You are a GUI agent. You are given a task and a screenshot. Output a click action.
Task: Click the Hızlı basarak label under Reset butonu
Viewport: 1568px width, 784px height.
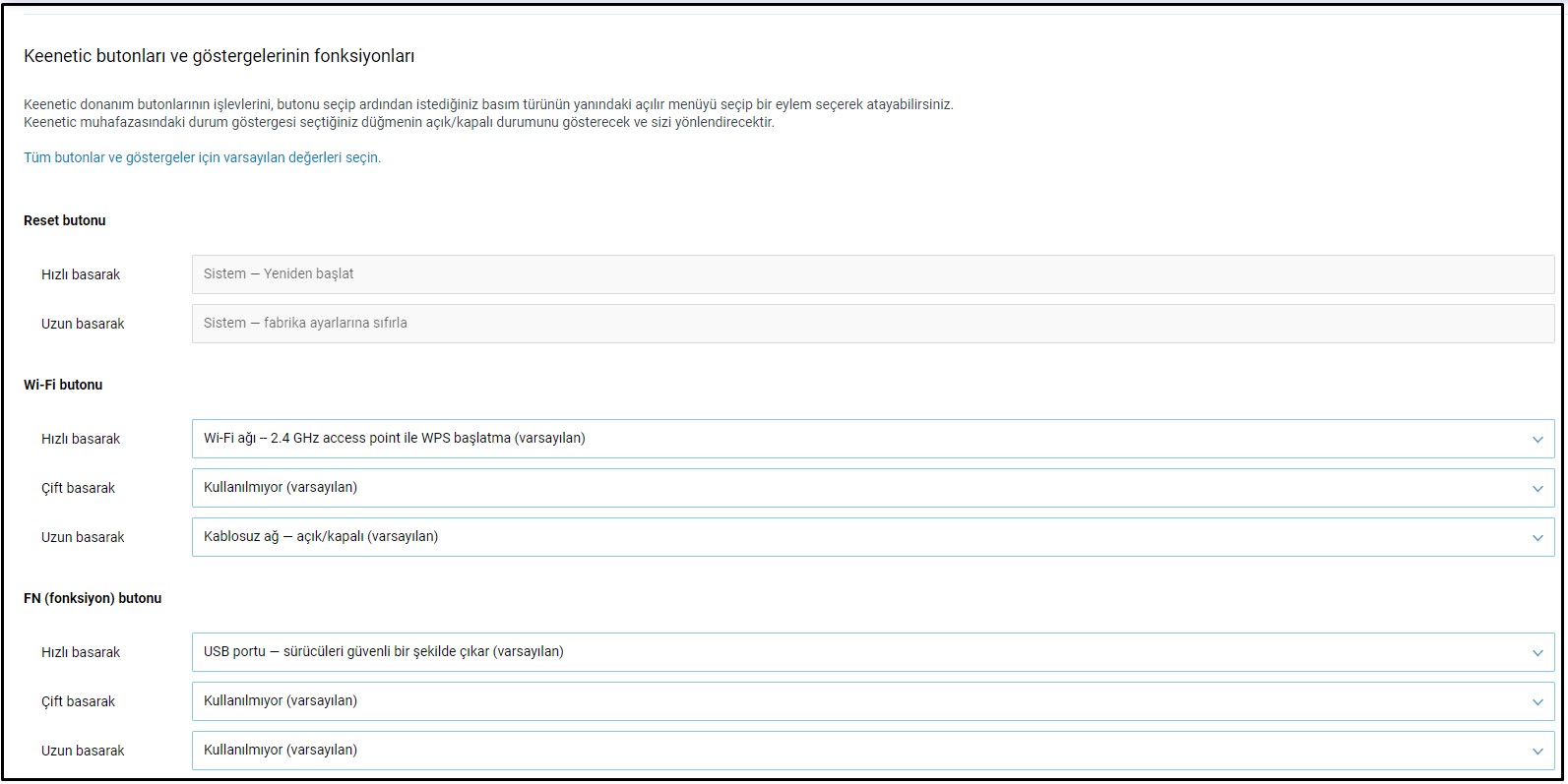[81, 274]
